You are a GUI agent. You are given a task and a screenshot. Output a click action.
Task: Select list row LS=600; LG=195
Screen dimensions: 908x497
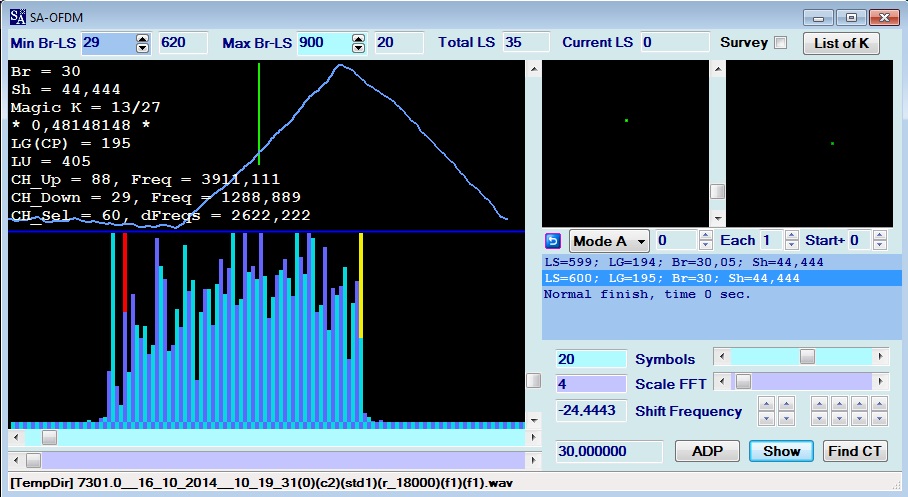(723, 278)
